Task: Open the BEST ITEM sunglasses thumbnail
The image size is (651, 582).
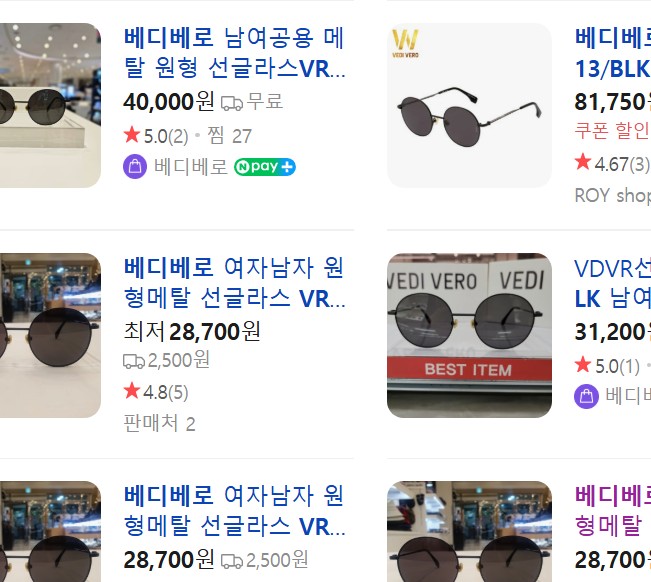Action: [469, 335]
